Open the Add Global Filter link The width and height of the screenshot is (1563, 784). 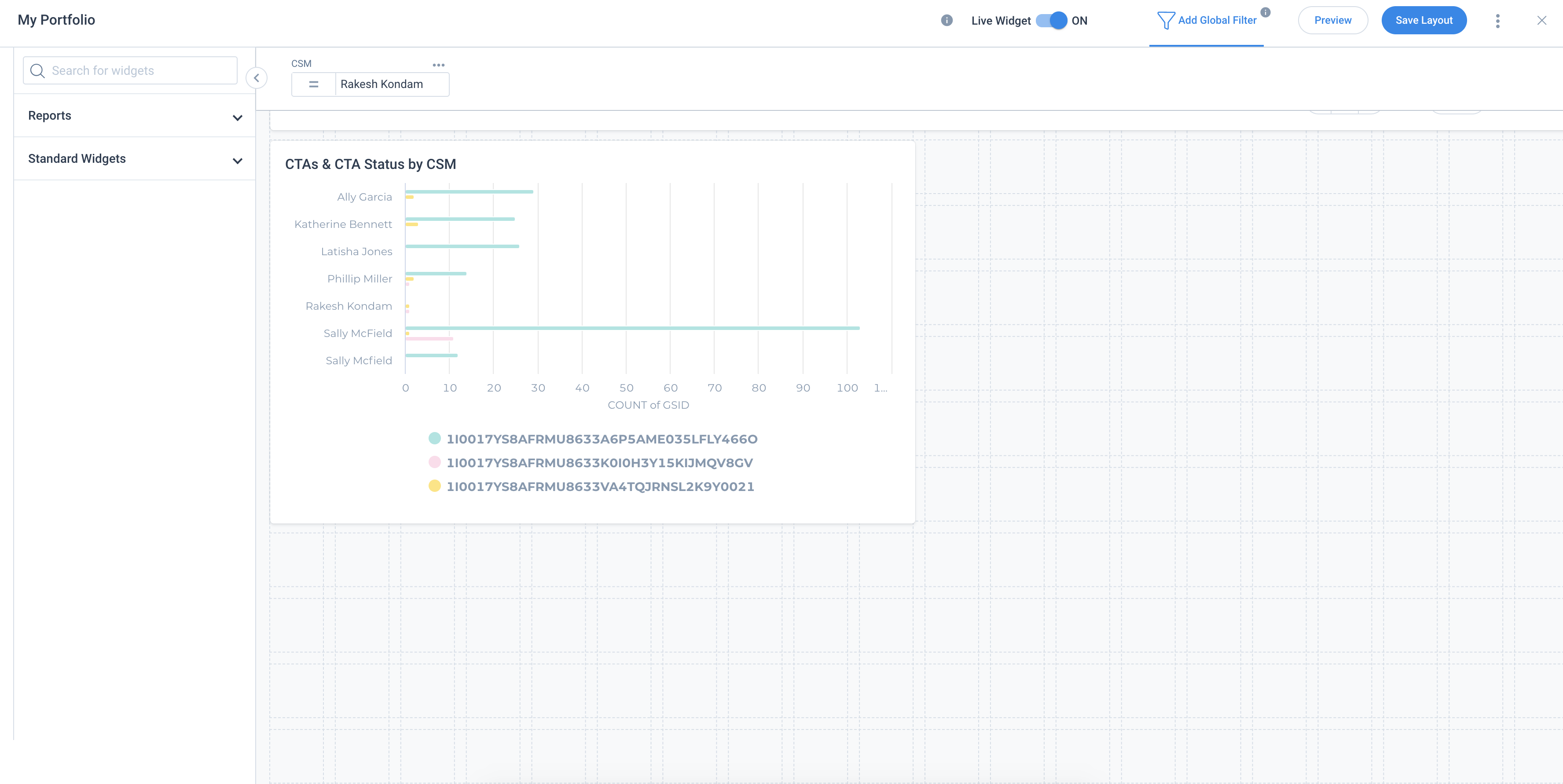point(1217,20)
